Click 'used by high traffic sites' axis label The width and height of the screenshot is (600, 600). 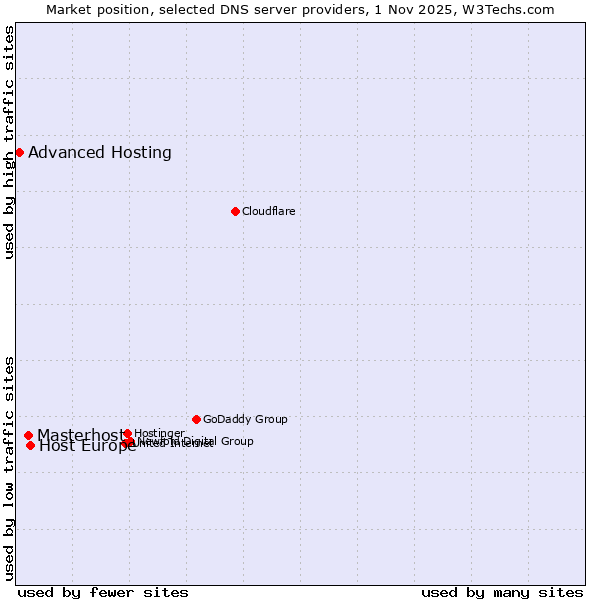[x=10, y=142]
